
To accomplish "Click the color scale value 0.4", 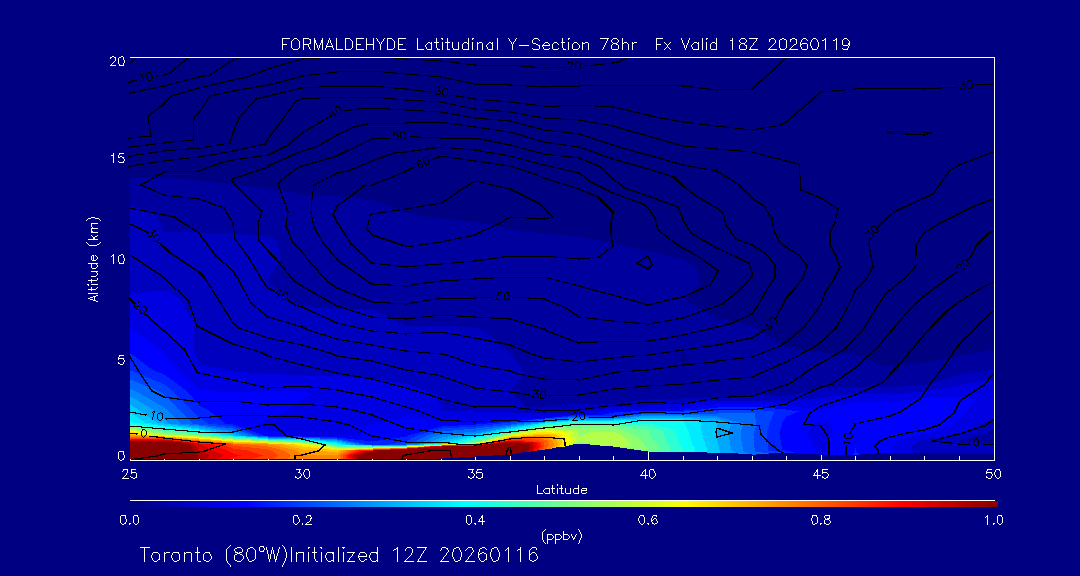I will pos(475,520).
